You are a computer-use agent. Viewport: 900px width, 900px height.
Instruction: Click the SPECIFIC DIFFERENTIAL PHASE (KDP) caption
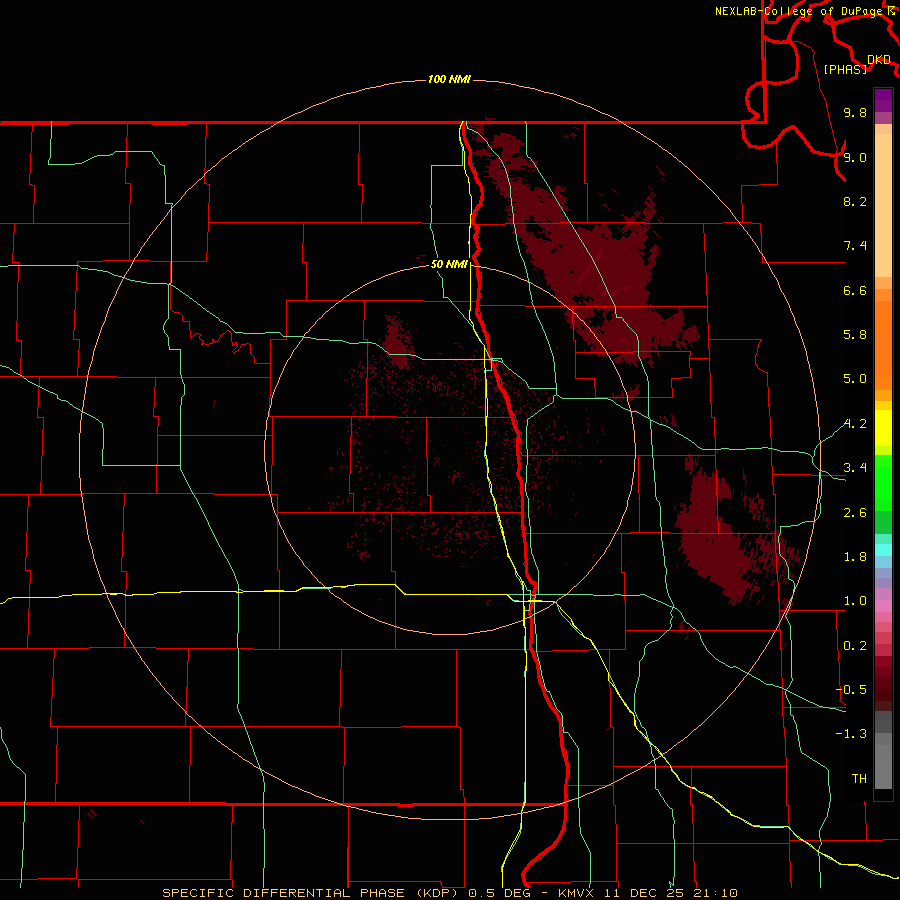(312, 893)
